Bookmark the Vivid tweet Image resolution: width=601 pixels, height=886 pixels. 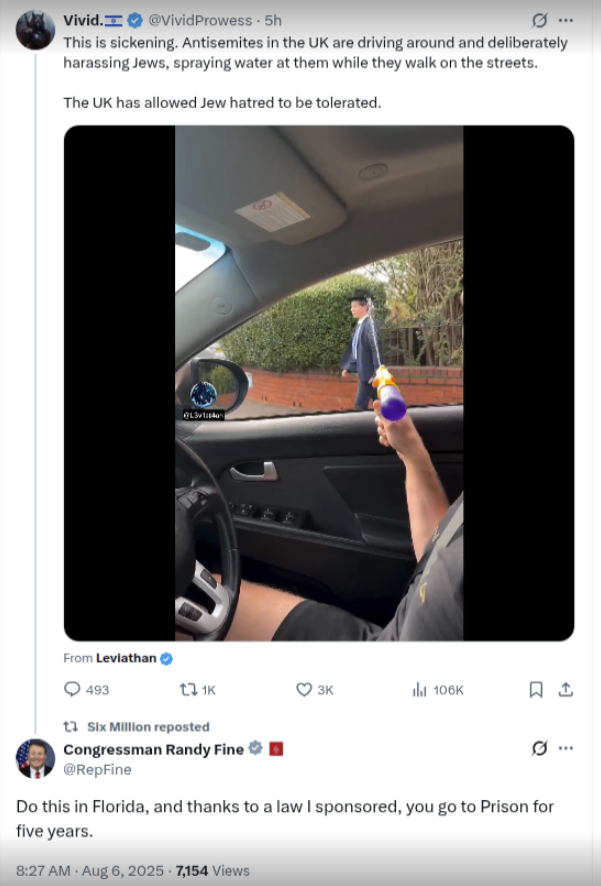pyautogui.click(x=536, y=689)
